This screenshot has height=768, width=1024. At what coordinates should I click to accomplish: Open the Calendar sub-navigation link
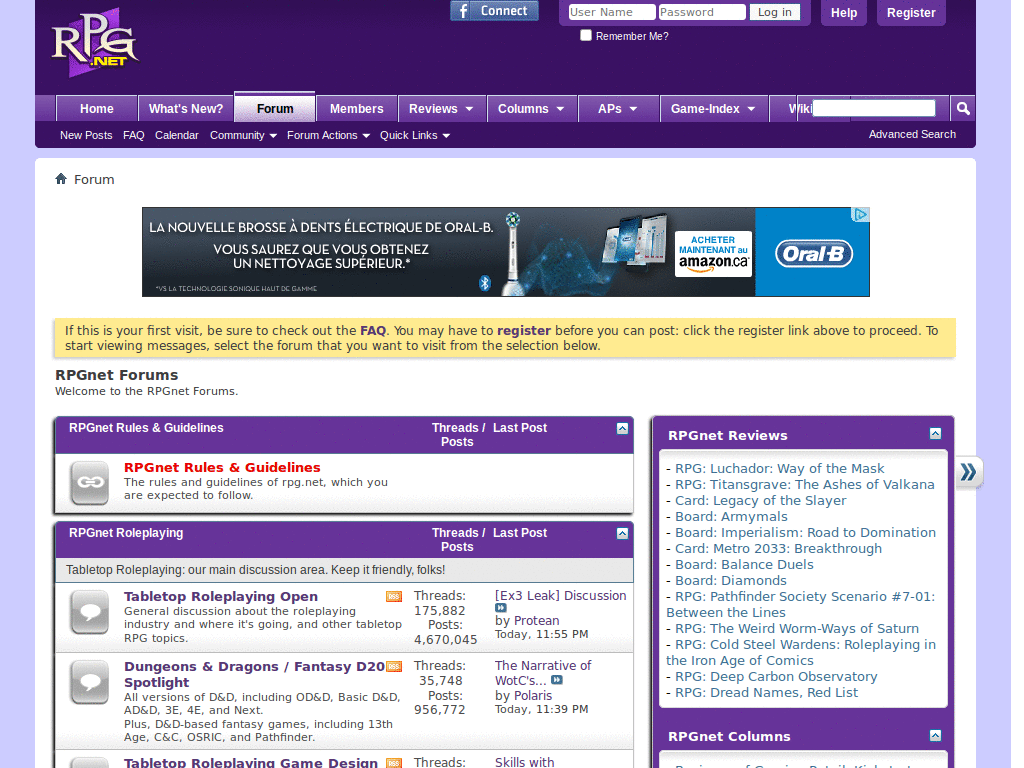click(176, 135)
